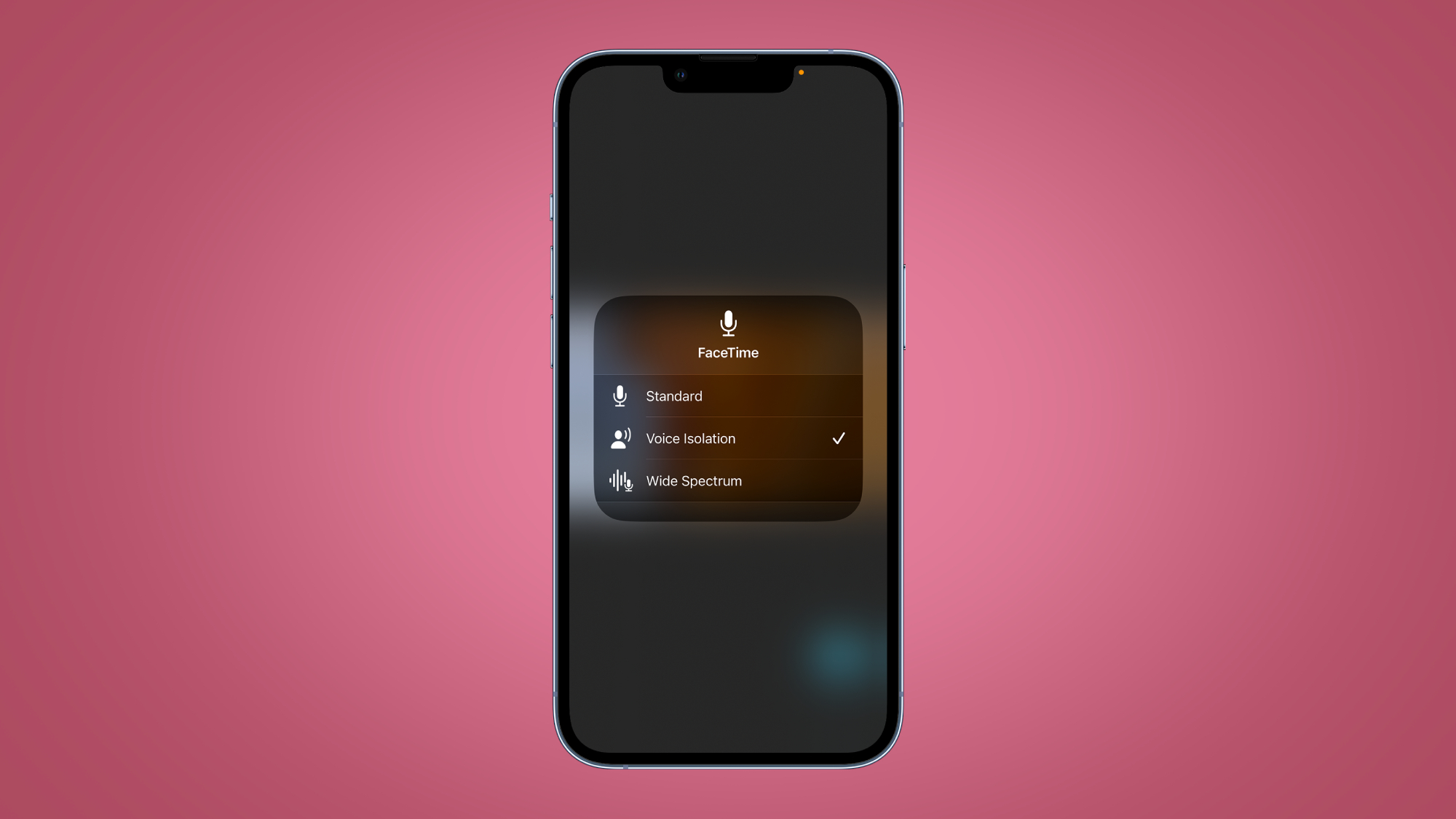Select the Standard microphone mode icon

pyautogui.click(x=620, y=395)
